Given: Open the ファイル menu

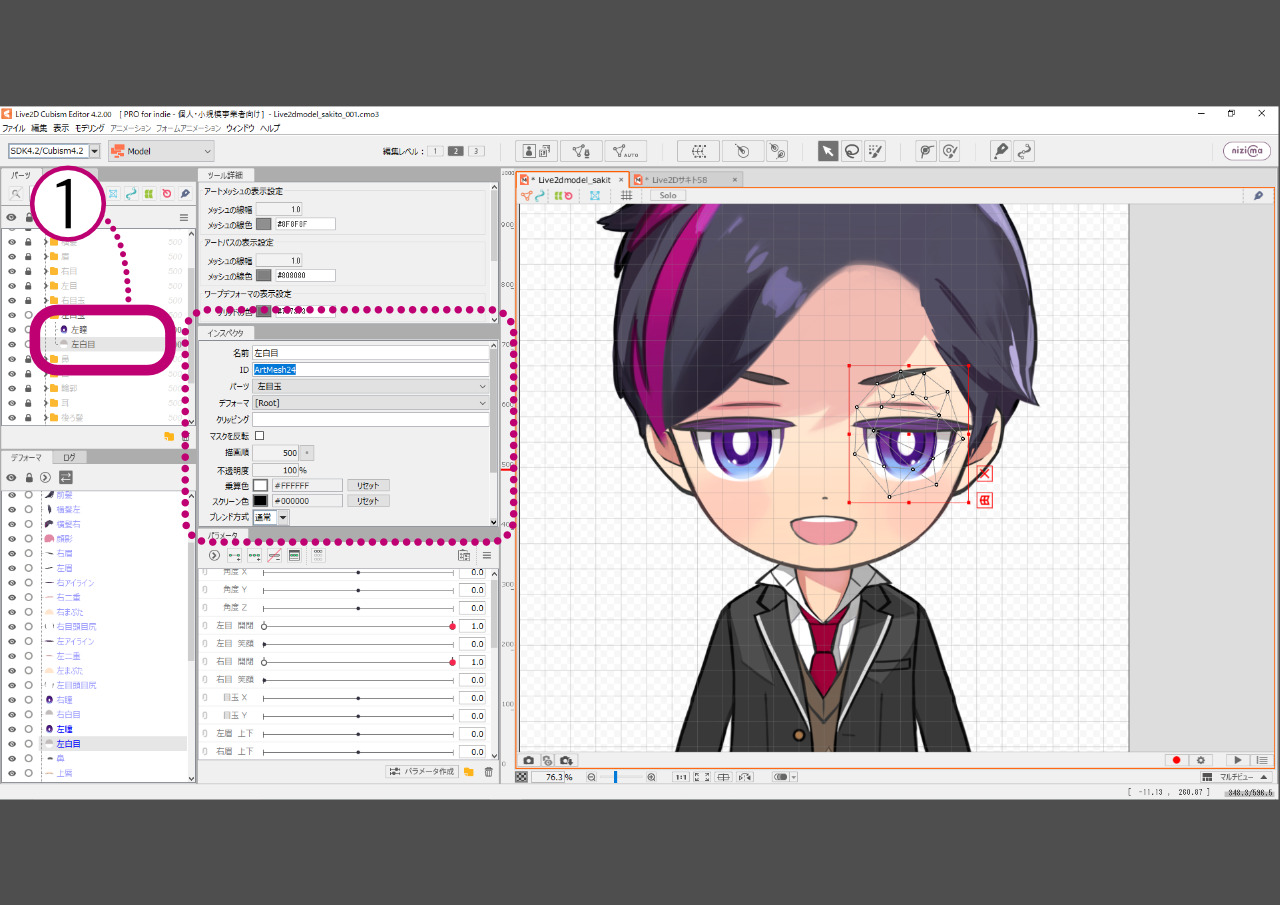Looking at the screenshot, I should pyautogui.click(x=14, y=128).
